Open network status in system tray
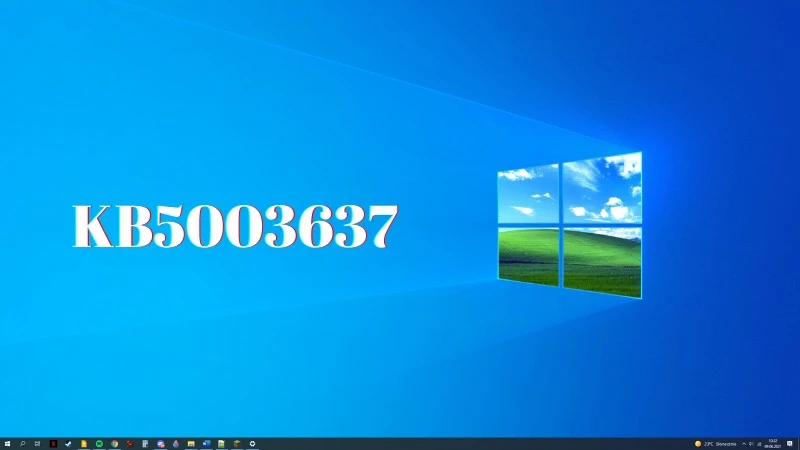Viewport: 800px width, 450px height. click(759, 444)
